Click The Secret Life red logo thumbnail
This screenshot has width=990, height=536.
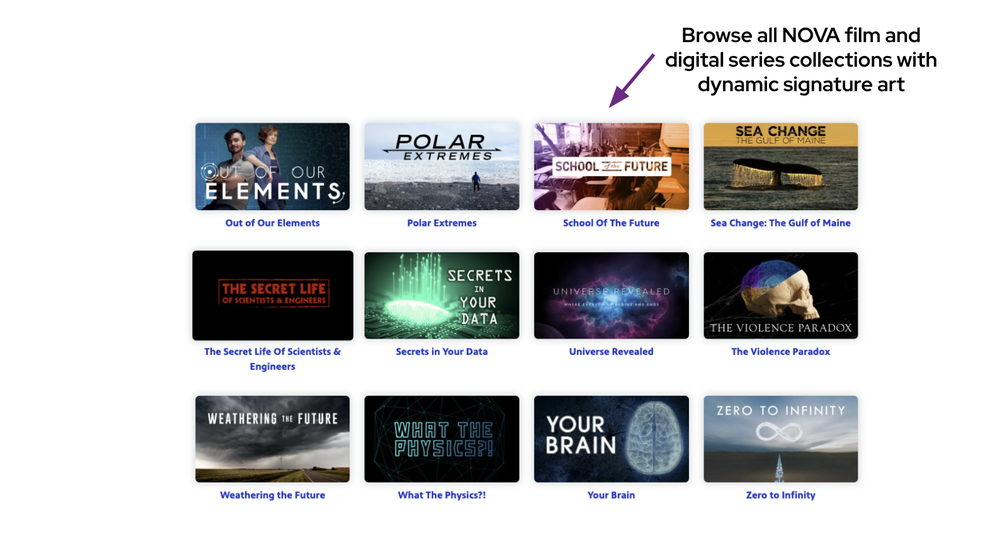272,295
